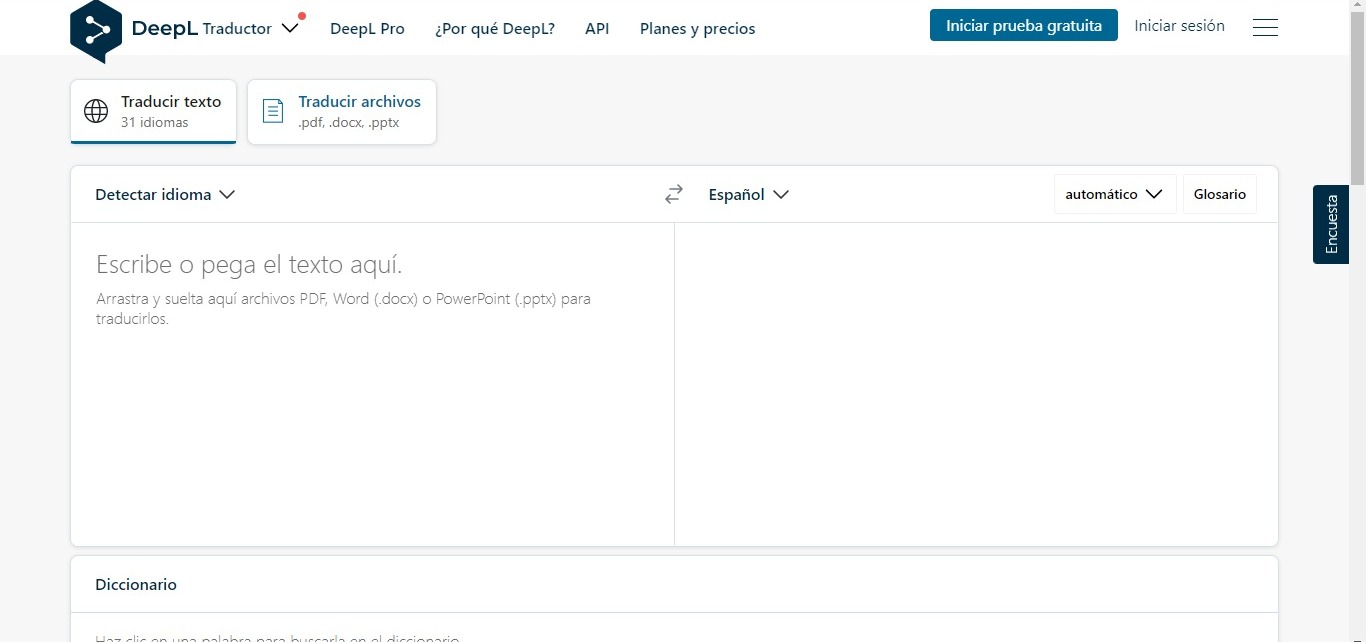Screen dimensions: 1366x642
Task: Click Iniciar prueba gratuita button
Action: click(1024, 26)
